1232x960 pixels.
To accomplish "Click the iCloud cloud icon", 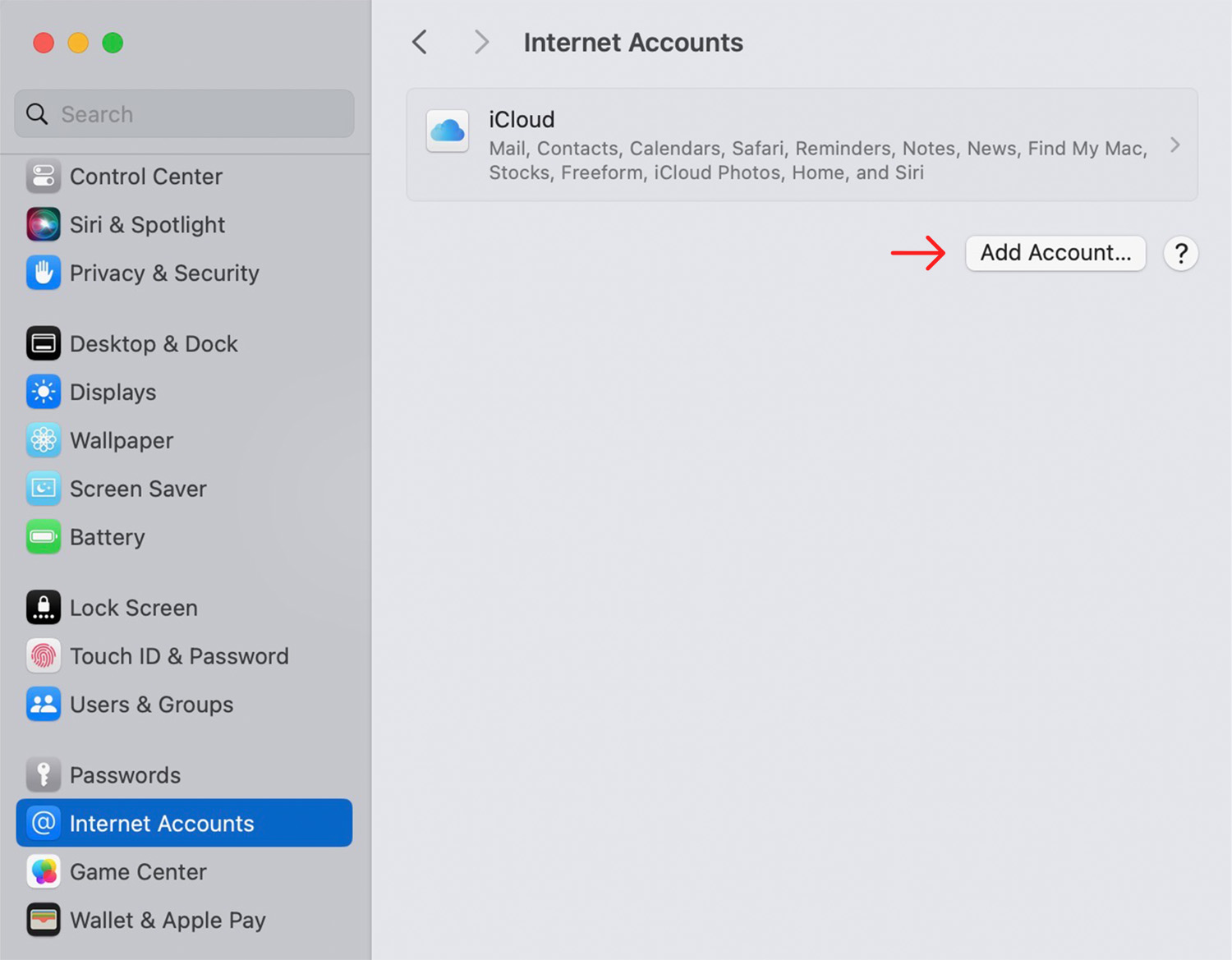I will click(448, 131).
